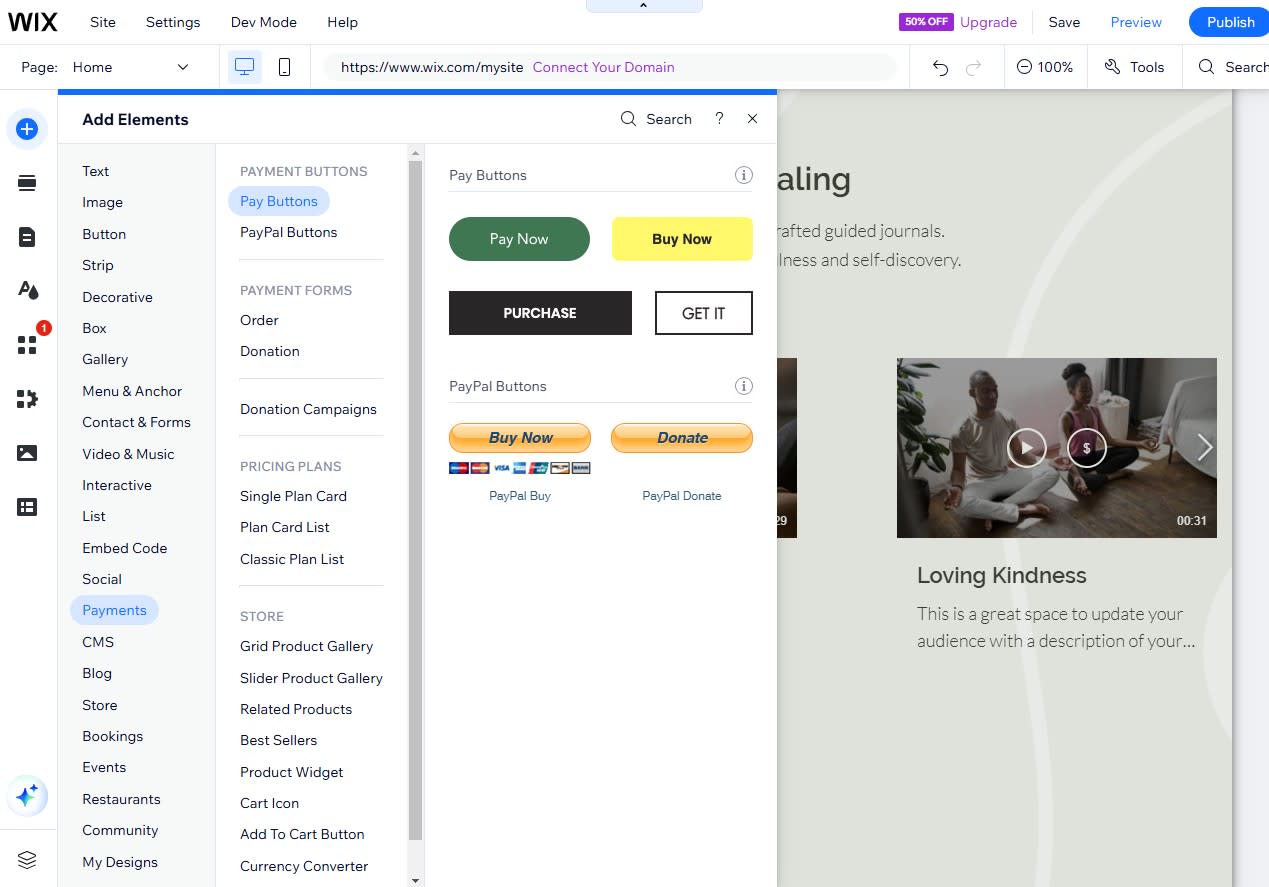Close the Add Elements panel
Image resolution: width=1269 pixels, height=887 pixels.
[x=752, y=119]
